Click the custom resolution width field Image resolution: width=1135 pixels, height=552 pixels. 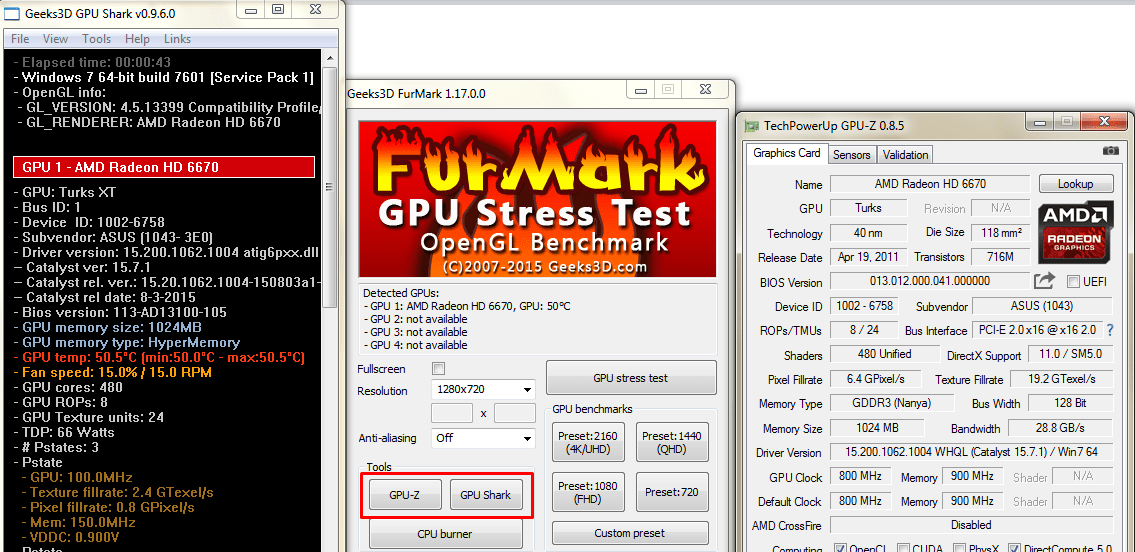click(x=451, y=413)
